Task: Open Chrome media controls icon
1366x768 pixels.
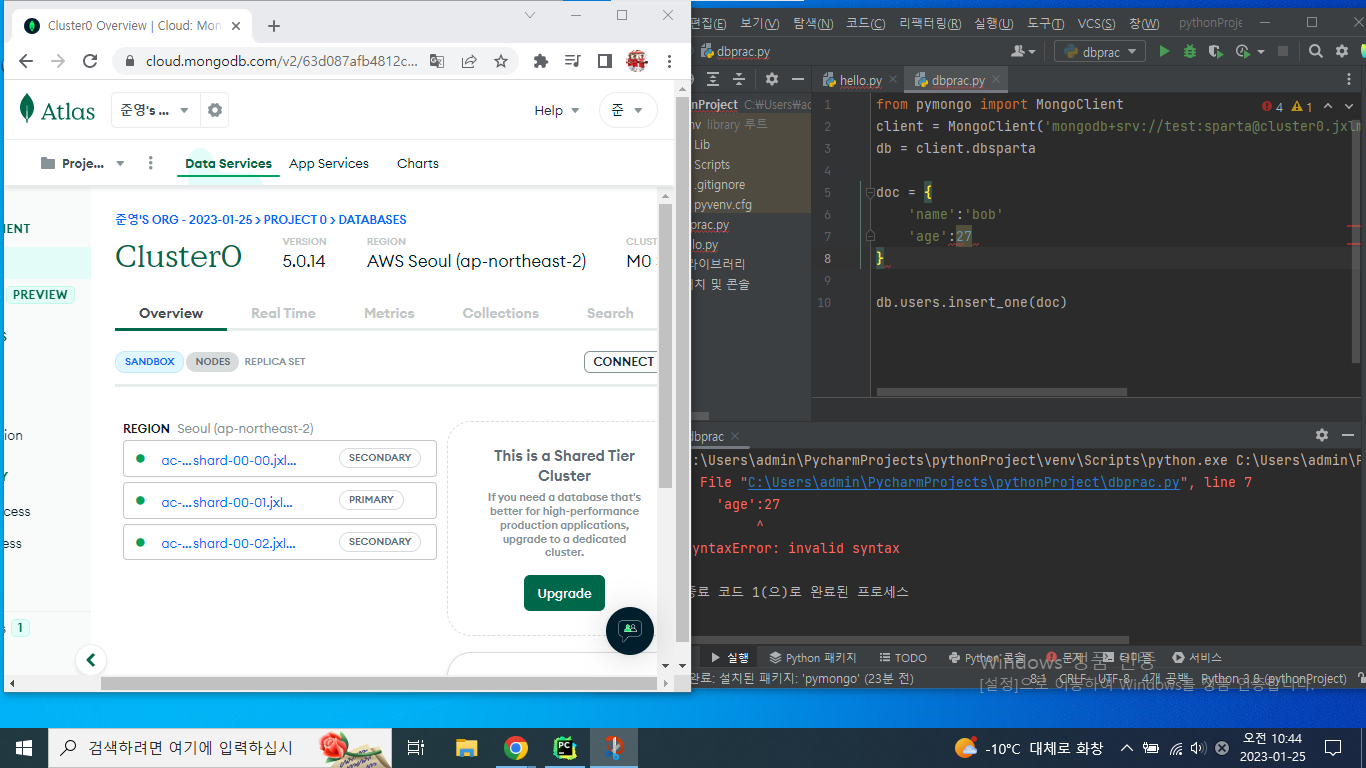Action: pyautogui.click(x=572, y=61)
